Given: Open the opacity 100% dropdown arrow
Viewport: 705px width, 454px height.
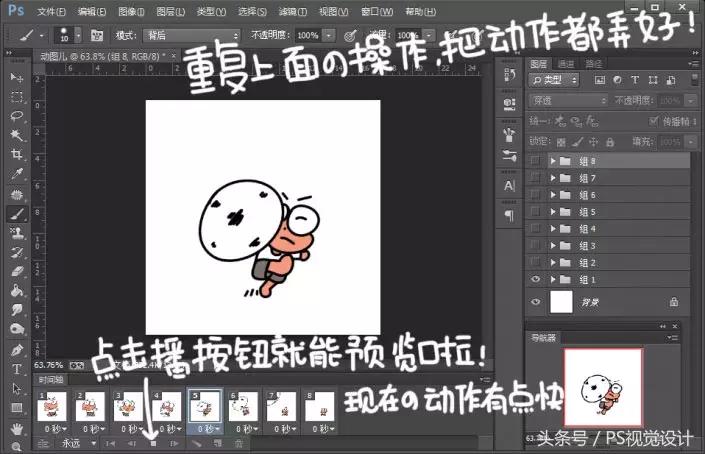Looking at the screenshot, I should pyautogui.click(x=329, y=35).
